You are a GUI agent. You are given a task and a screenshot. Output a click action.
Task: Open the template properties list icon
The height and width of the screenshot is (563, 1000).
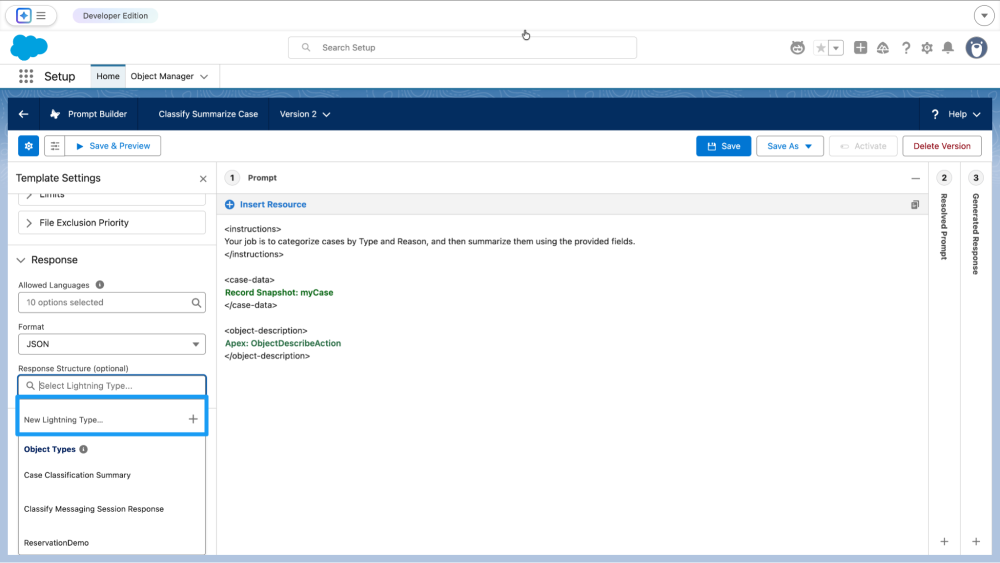tap(55, 146)
